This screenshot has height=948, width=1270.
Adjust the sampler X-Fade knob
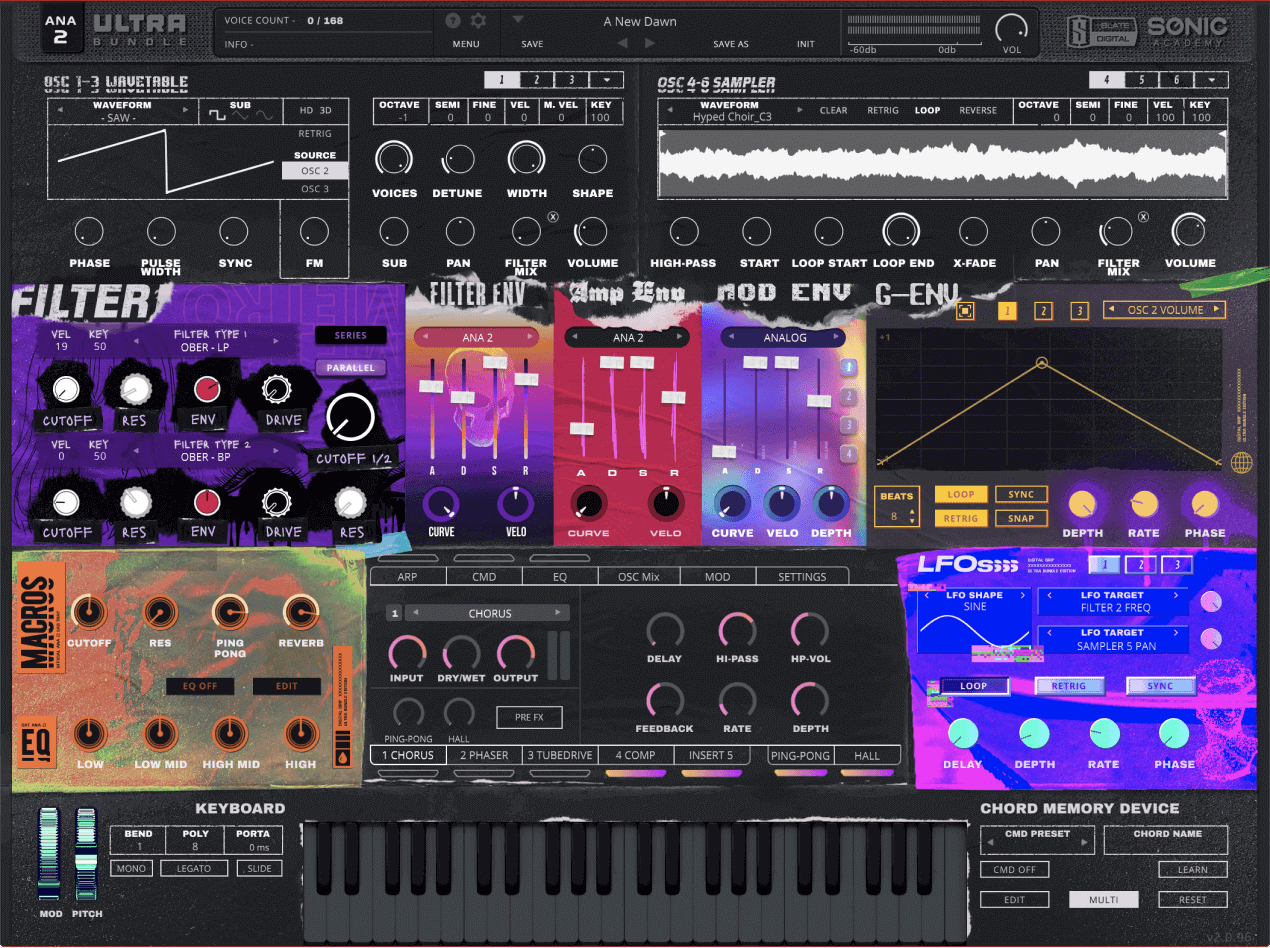tap(973, 232)
